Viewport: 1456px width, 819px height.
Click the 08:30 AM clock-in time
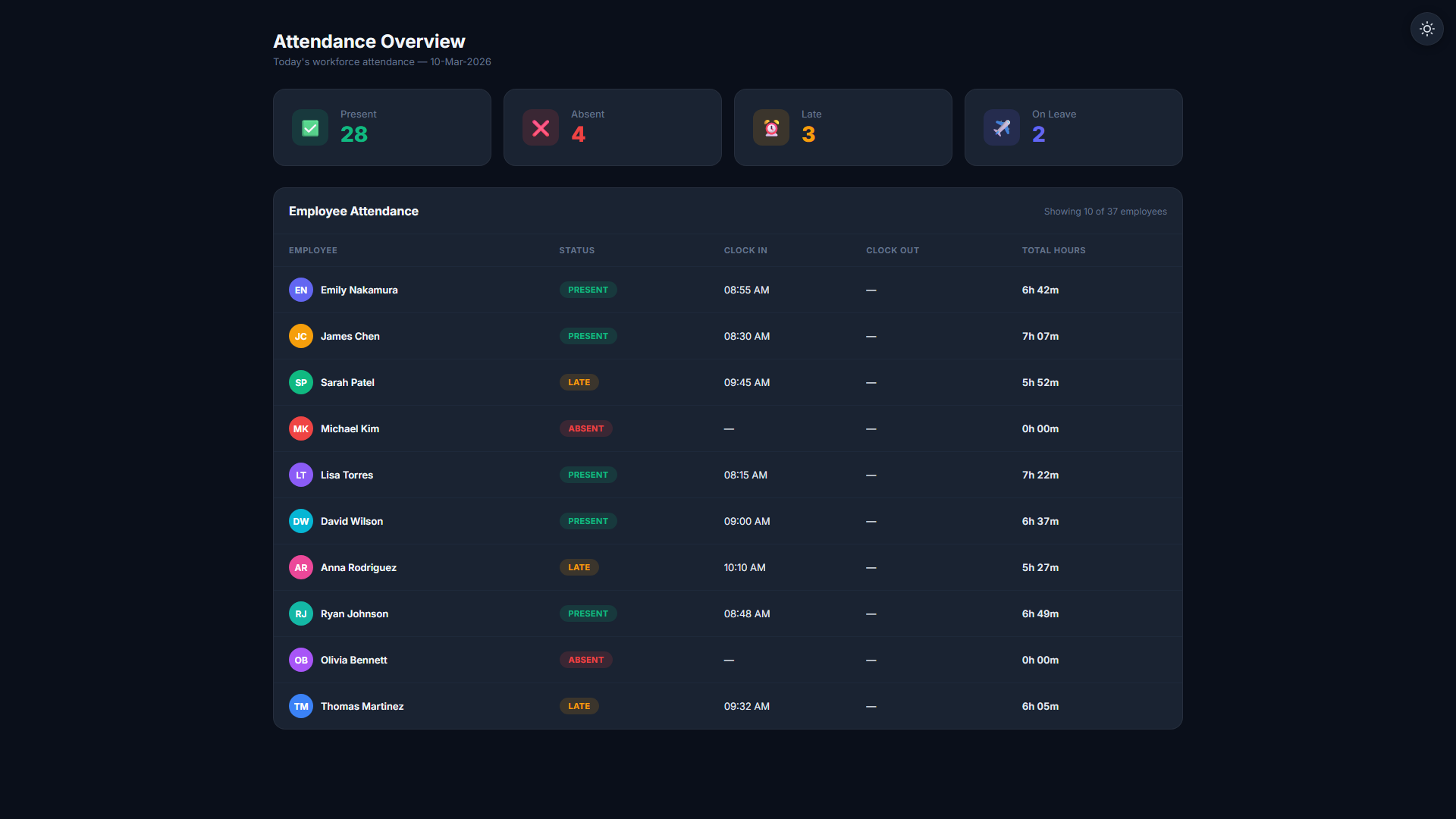click(x=747, y=336)
